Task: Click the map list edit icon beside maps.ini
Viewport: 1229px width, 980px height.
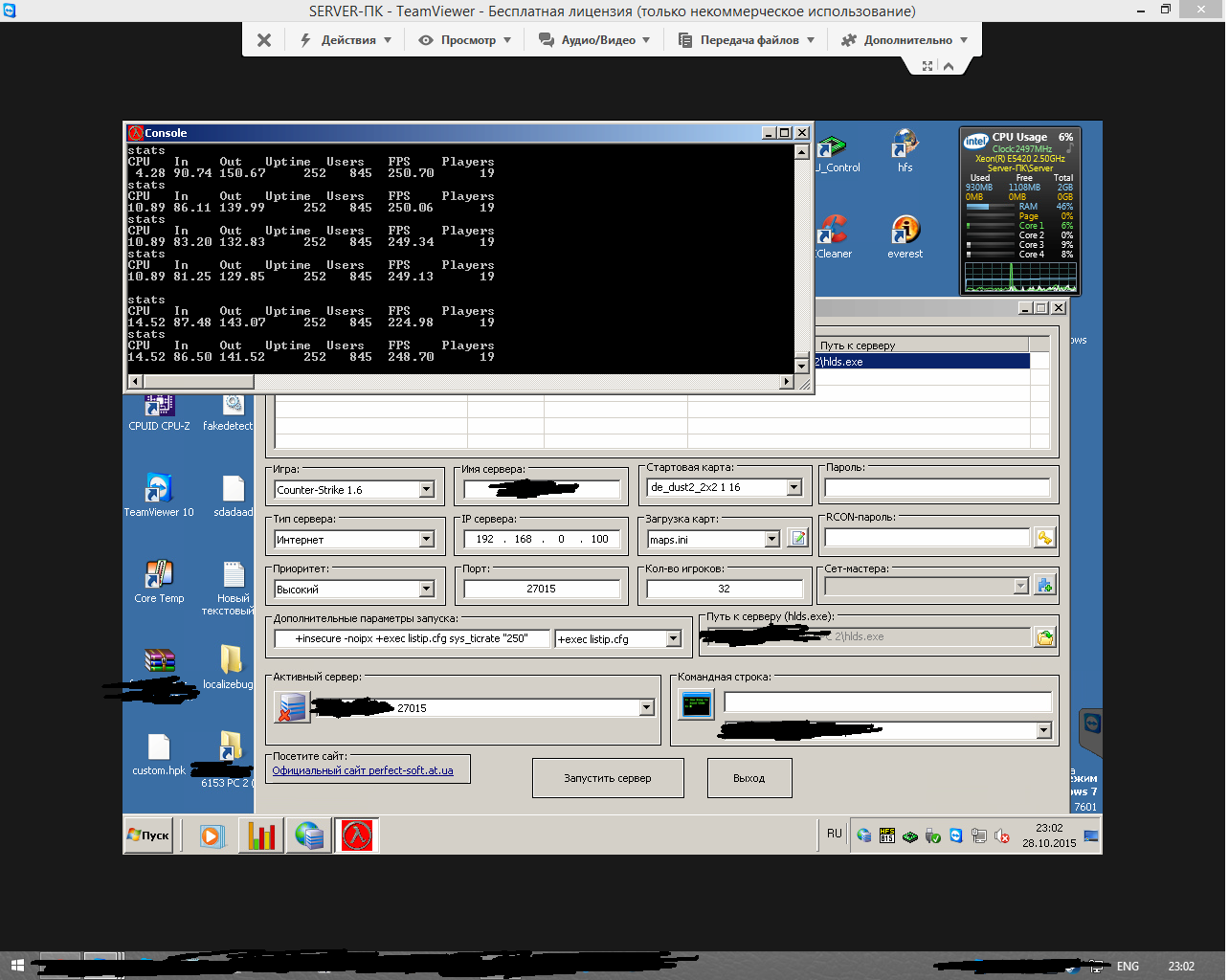Action: (x=797, y=539)
